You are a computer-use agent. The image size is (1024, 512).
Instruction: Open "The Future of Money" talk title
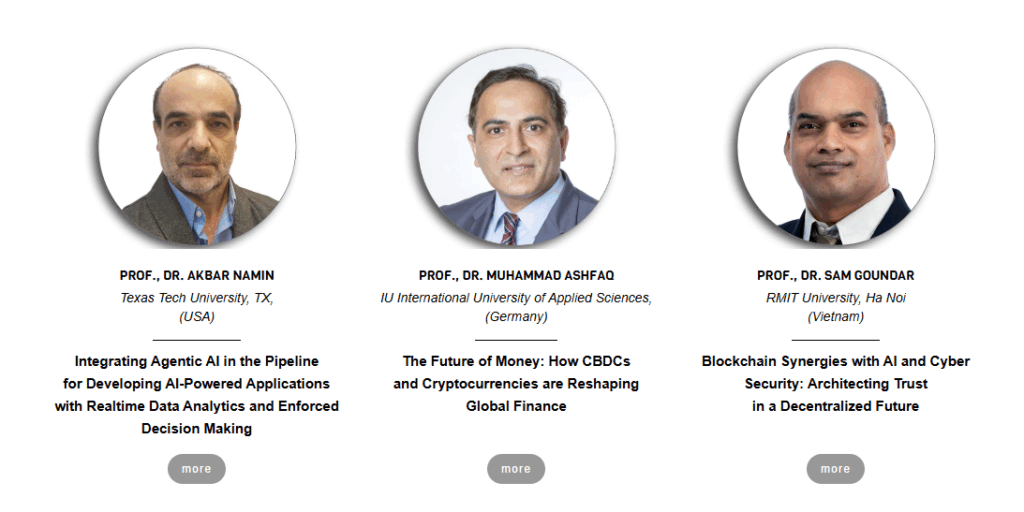pyautogui.click(x=516, y=362)
